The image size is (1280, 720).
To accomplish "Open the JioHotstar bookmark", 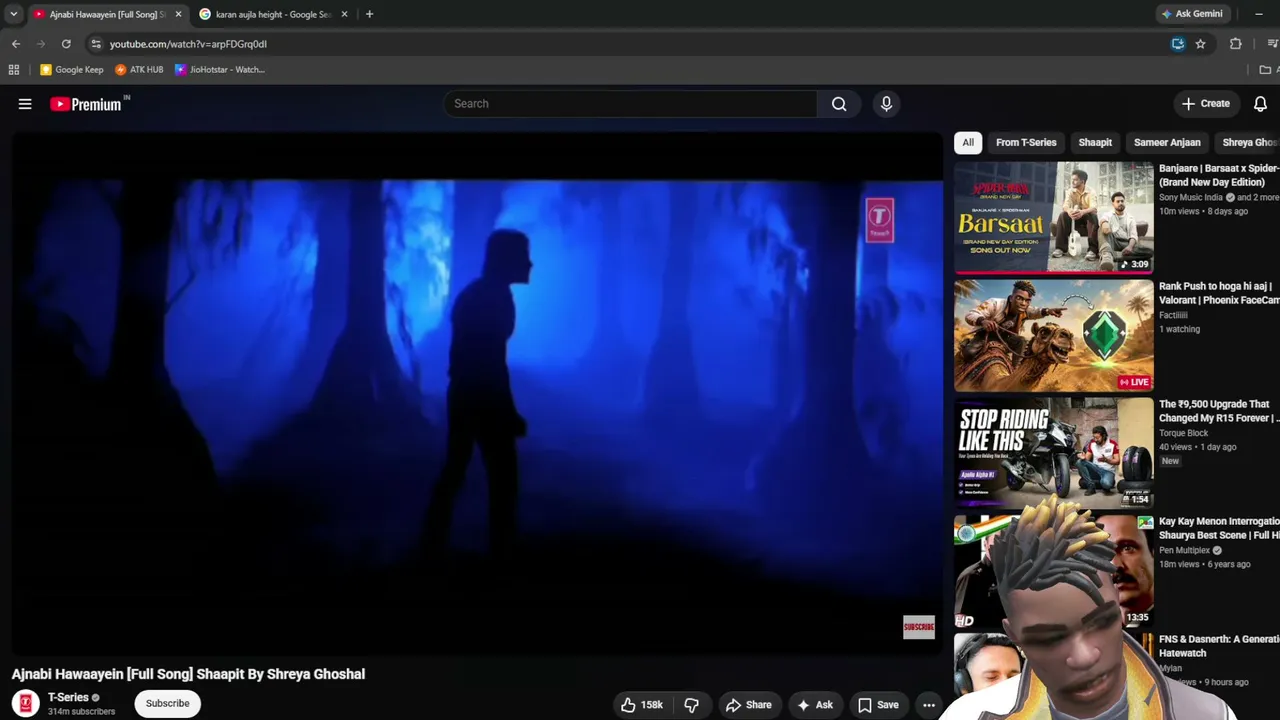I will (220, 70).
